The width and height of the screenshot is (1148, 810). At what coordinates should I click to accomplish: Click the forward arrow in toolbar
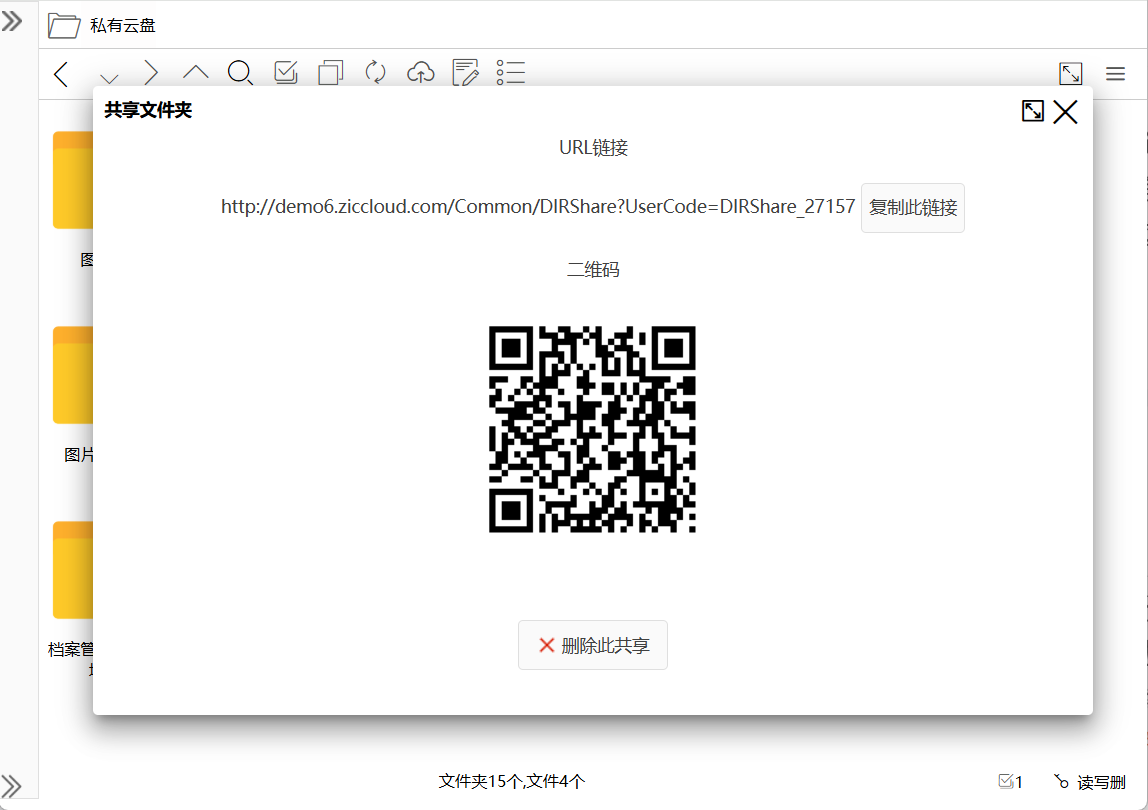(x=151, y=74)
